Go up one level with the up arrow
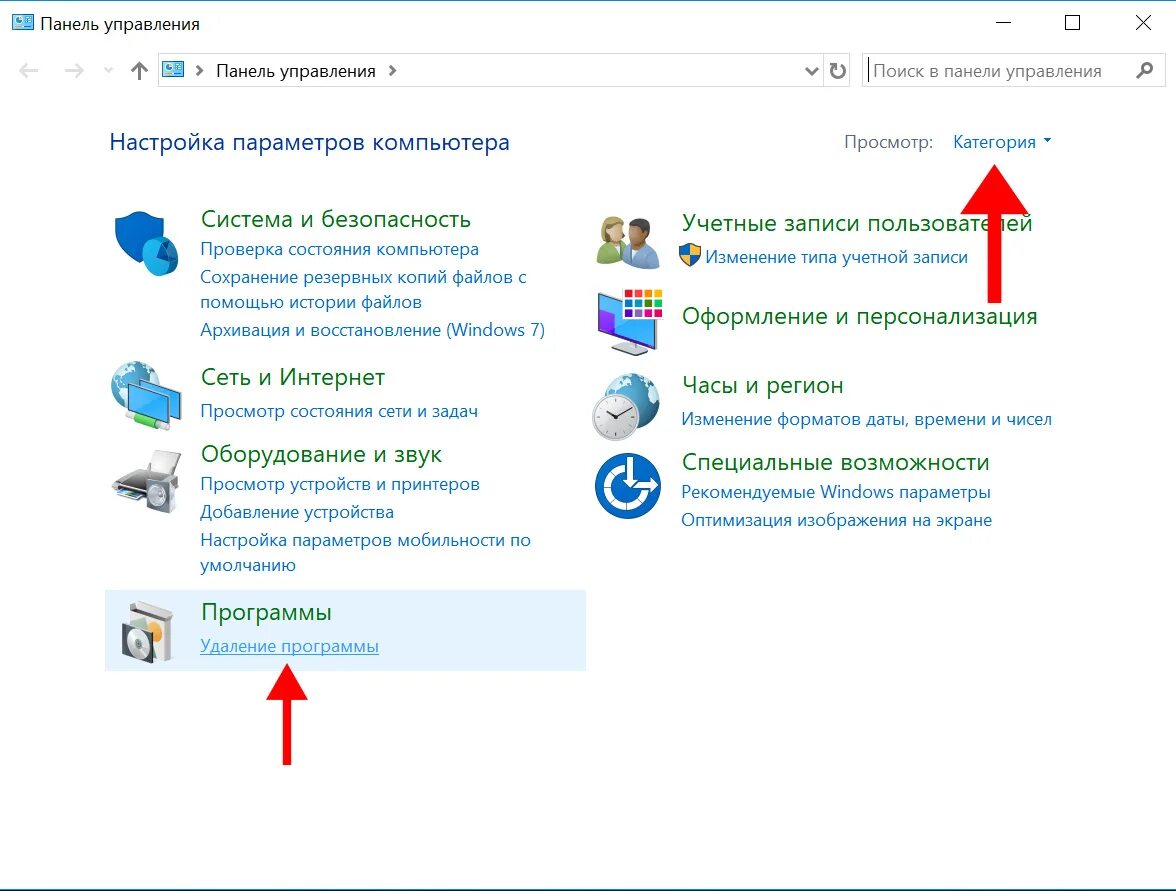This screenshot has height=891, width=1176. 139,70
